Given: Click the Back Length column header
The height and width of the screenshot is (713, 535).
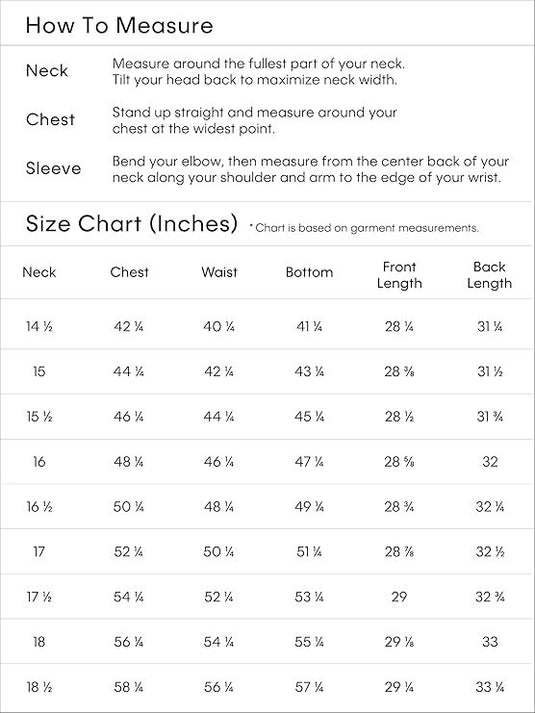Looking at the screenshot, I should pos(490,275).
